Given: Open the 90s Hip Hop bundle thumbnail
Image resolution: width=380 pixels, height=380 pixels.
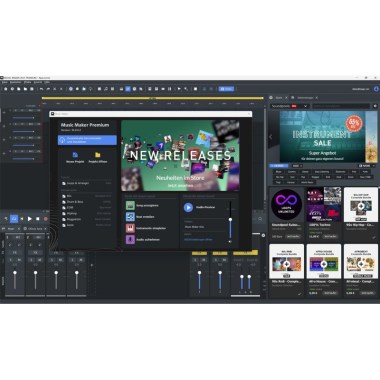Looking at the screenshot, I should click(x=361, y=205).
